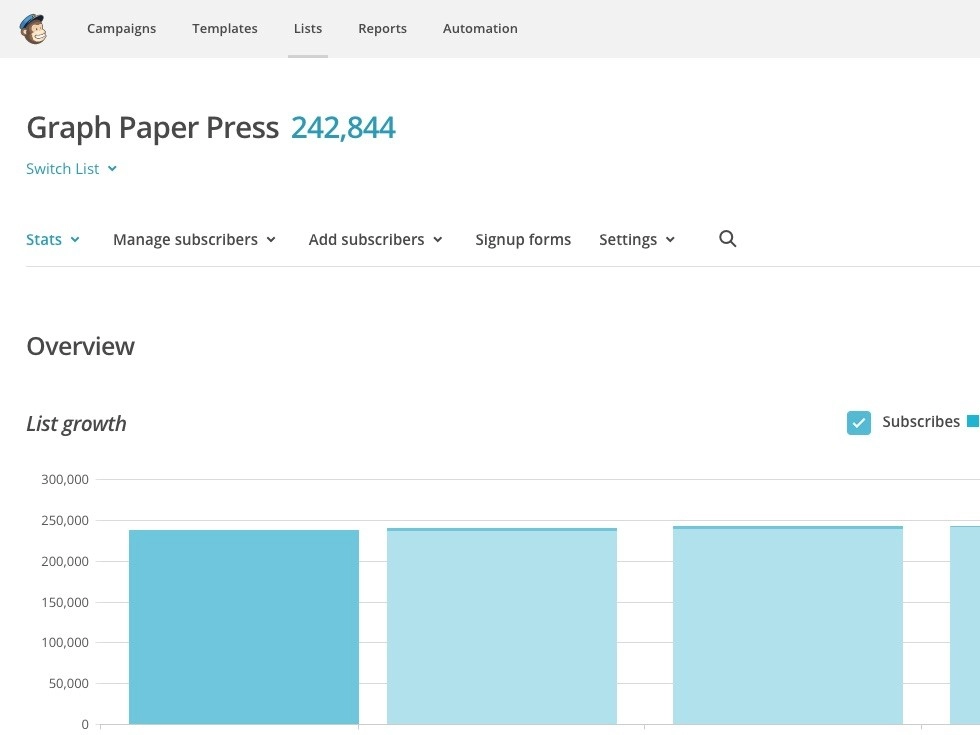The image size is (980, 735).
Task: Navigate to the Reports section
Action: click(x=382, y=29)
